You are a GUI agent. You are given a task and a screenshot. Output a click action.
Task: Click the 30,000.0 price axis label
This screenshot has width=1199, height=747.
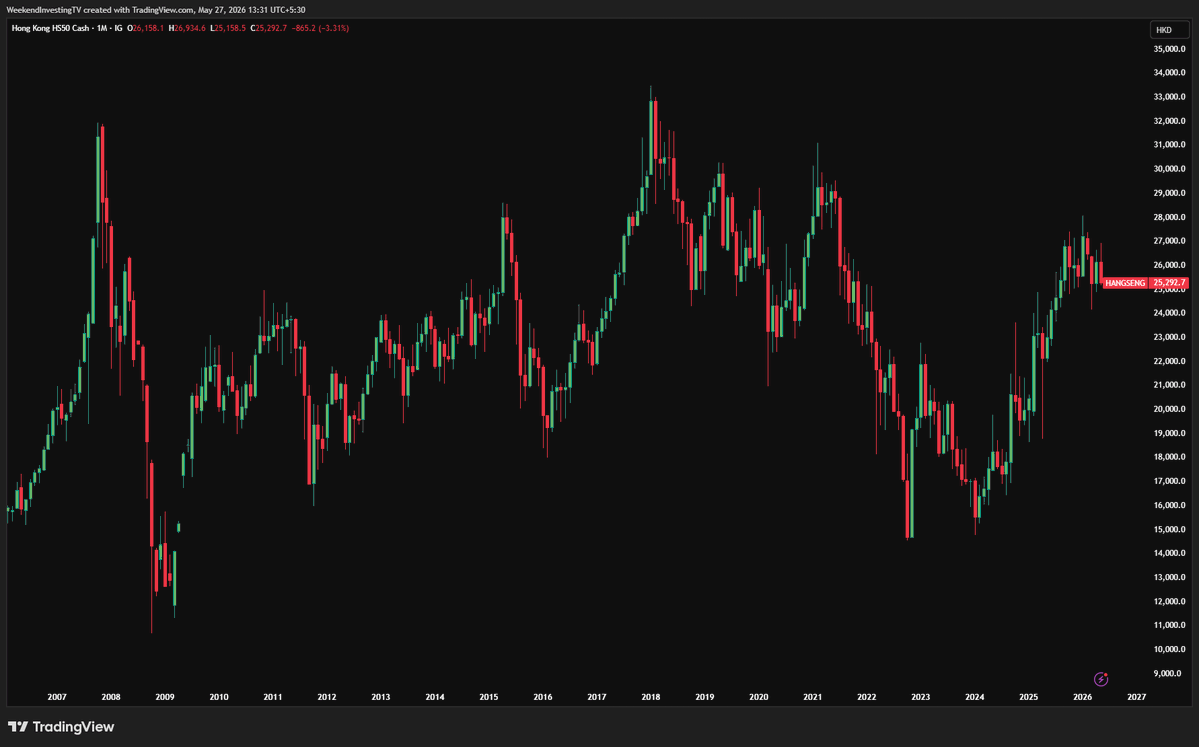[x=1169, y=169]
